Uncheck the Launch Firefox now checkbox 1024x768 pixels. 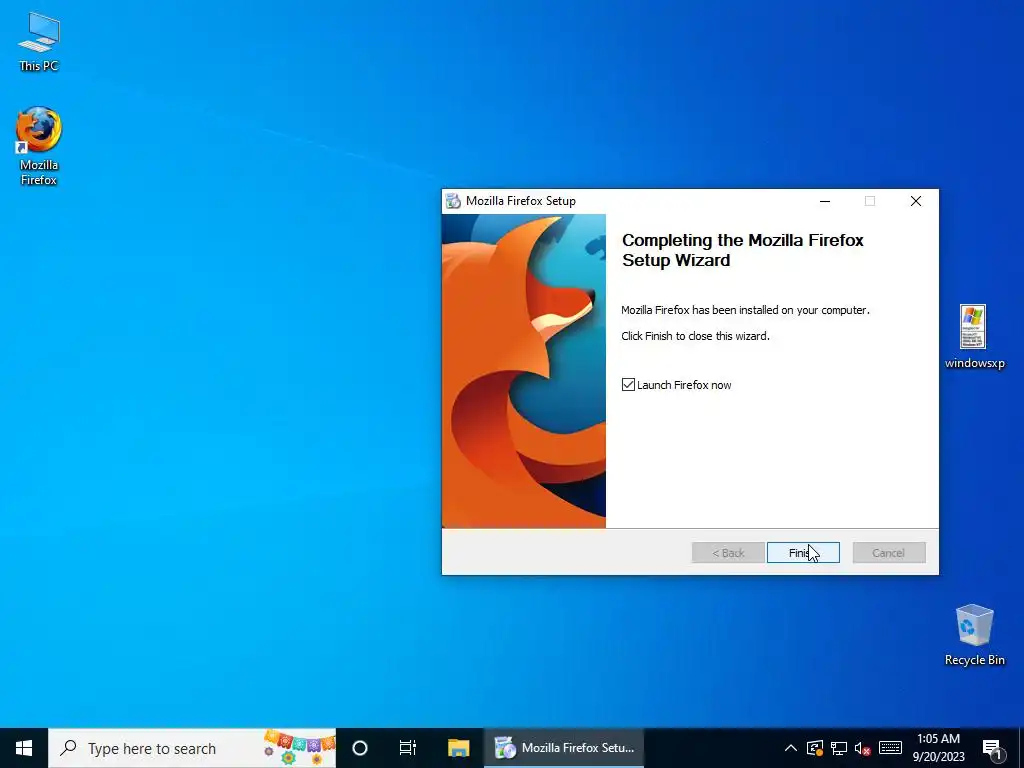(x=628, y=385)
